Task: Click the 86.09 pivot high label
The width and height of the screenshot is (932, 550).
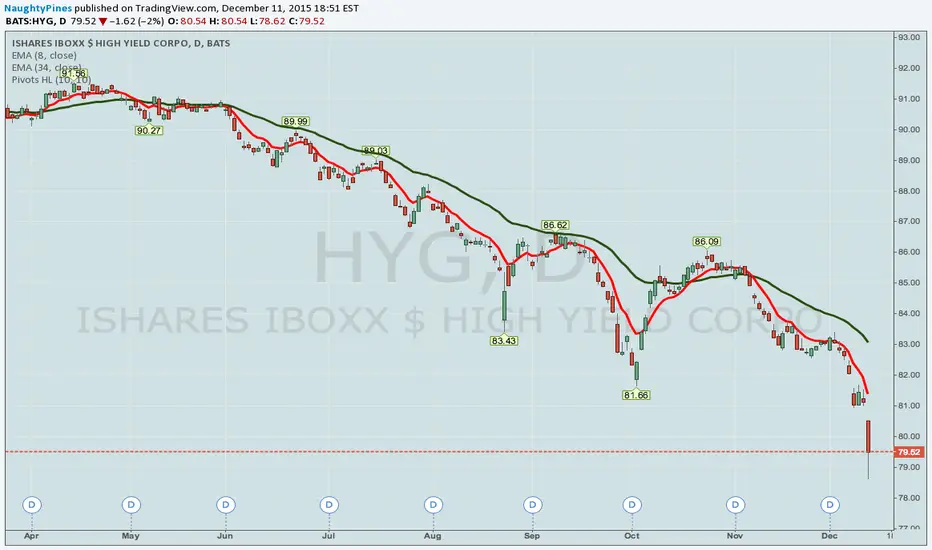Action: [x=707, y=241]
